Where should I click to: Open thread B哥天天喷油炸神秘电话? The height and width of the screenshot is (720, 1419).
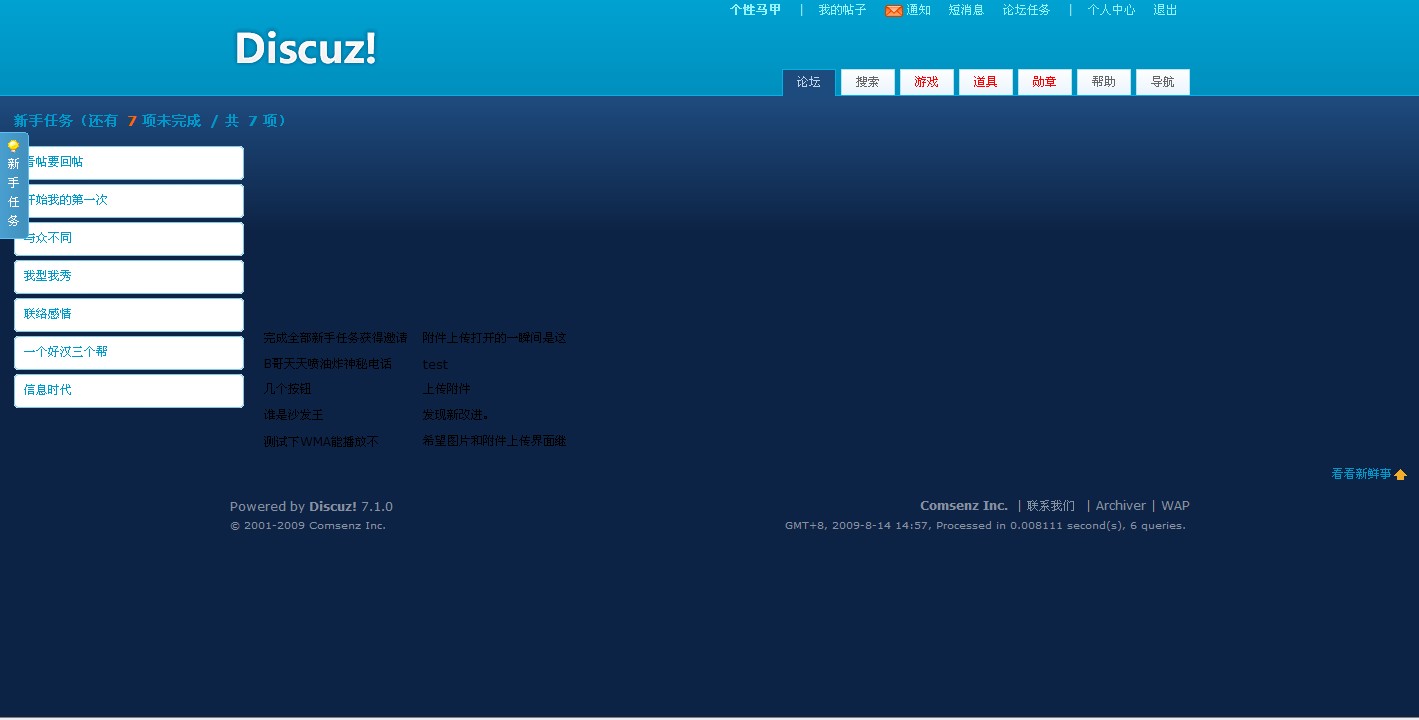coord(328,364)
